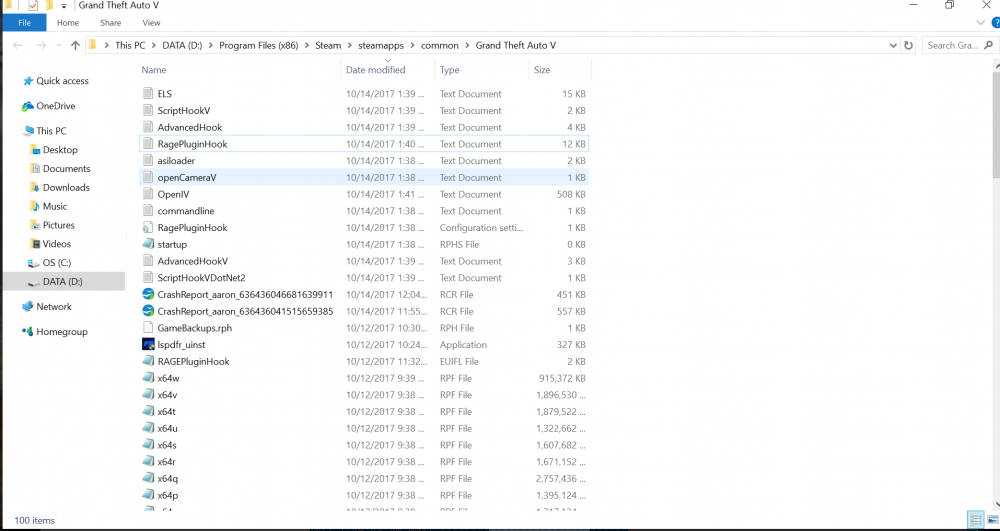This screenshot has height=531, width=1000.
Task: Select CrashReport_aaron_636436046681639911 file icon
Action: [148, 295]
